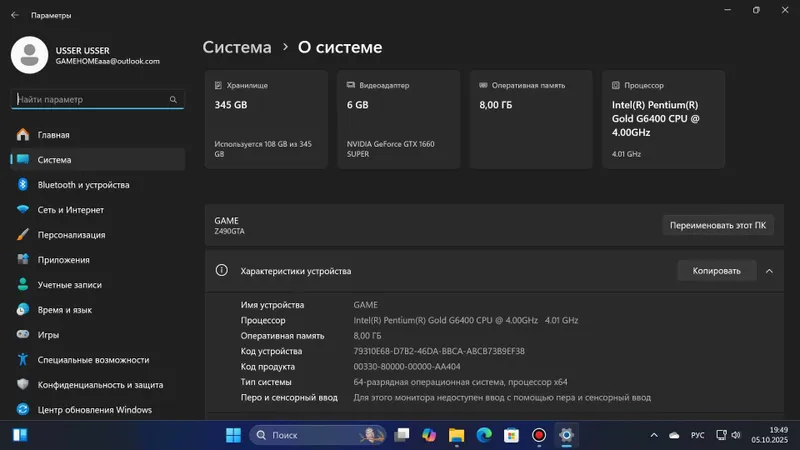Click the Settings gear on the taskbar

[x=566, y=435]
